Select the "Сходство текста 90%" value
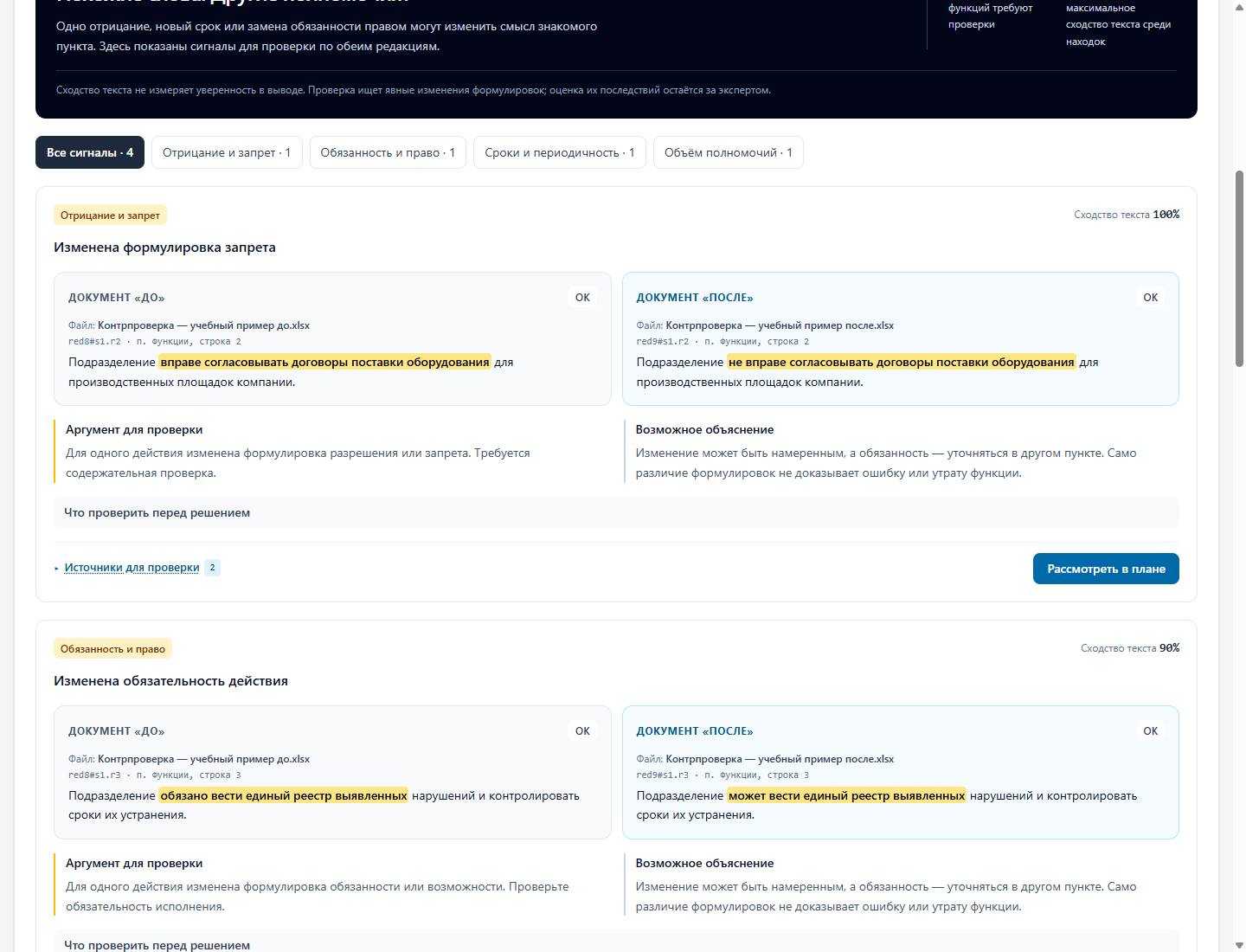1246x952 pixels. [x=1130, y=648]
